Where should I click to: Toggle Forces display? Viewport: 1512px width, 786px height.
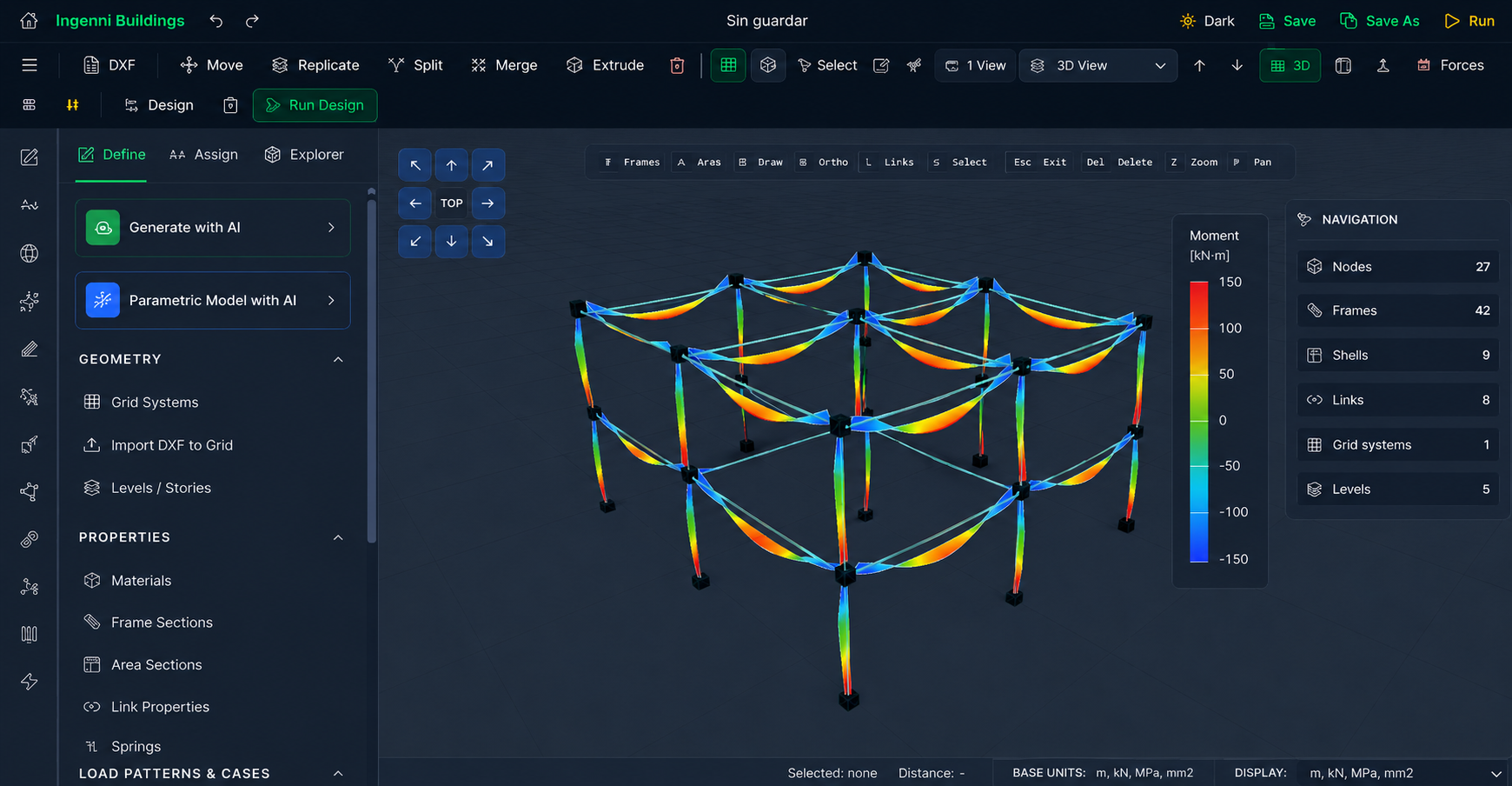click(1450, 65)
